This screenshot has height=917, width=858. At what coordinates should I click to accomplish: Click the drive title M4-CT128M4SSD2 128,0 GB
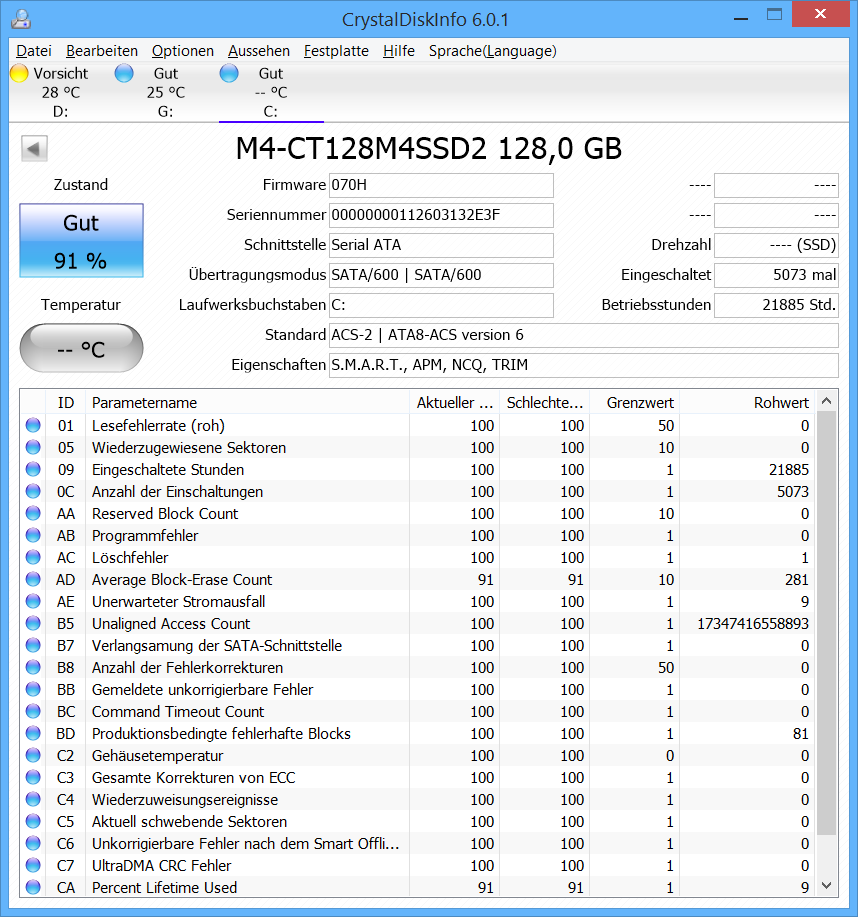pos(429,149)
